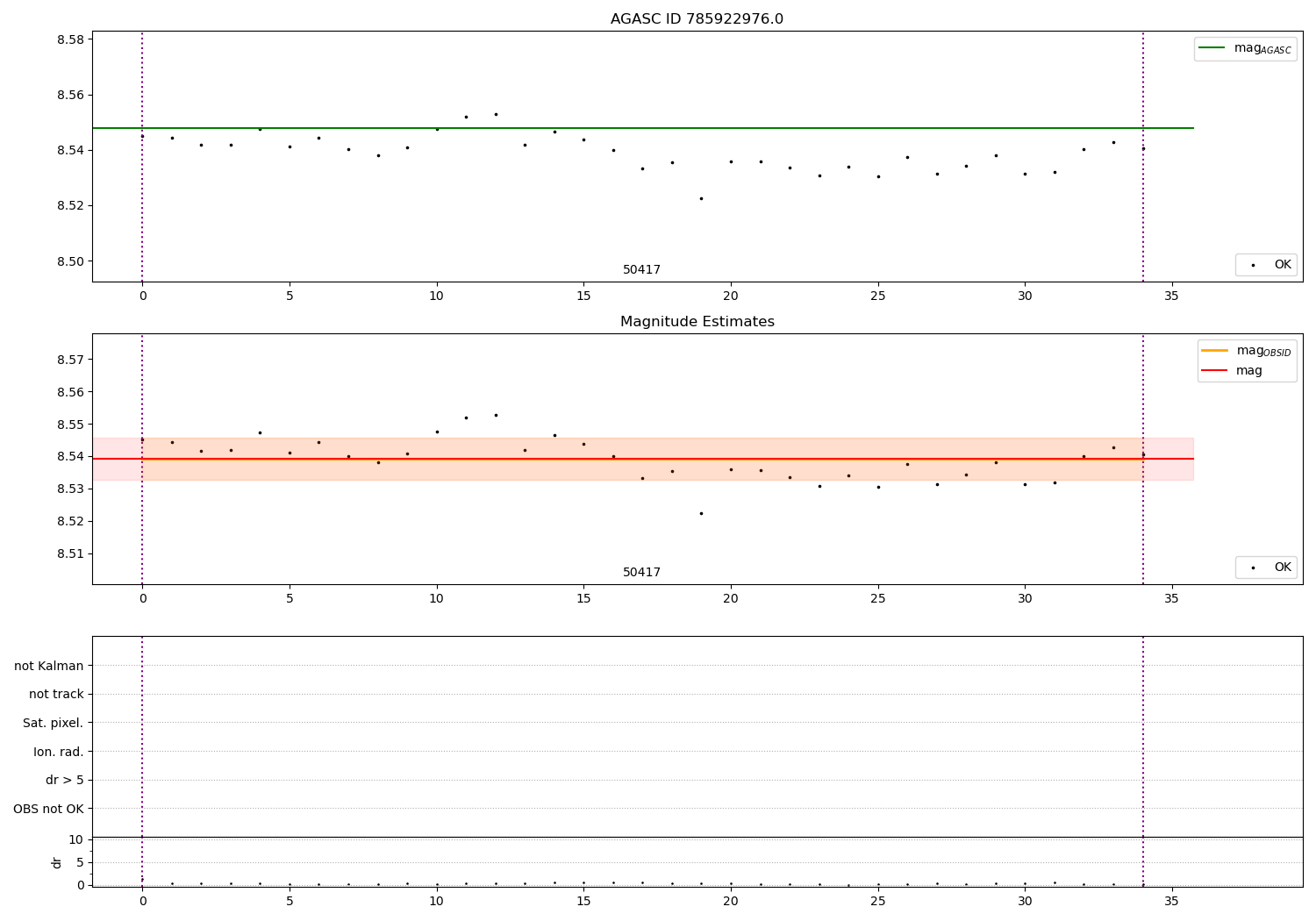Click x-tick '10' under the top plot

pos(436,296)
